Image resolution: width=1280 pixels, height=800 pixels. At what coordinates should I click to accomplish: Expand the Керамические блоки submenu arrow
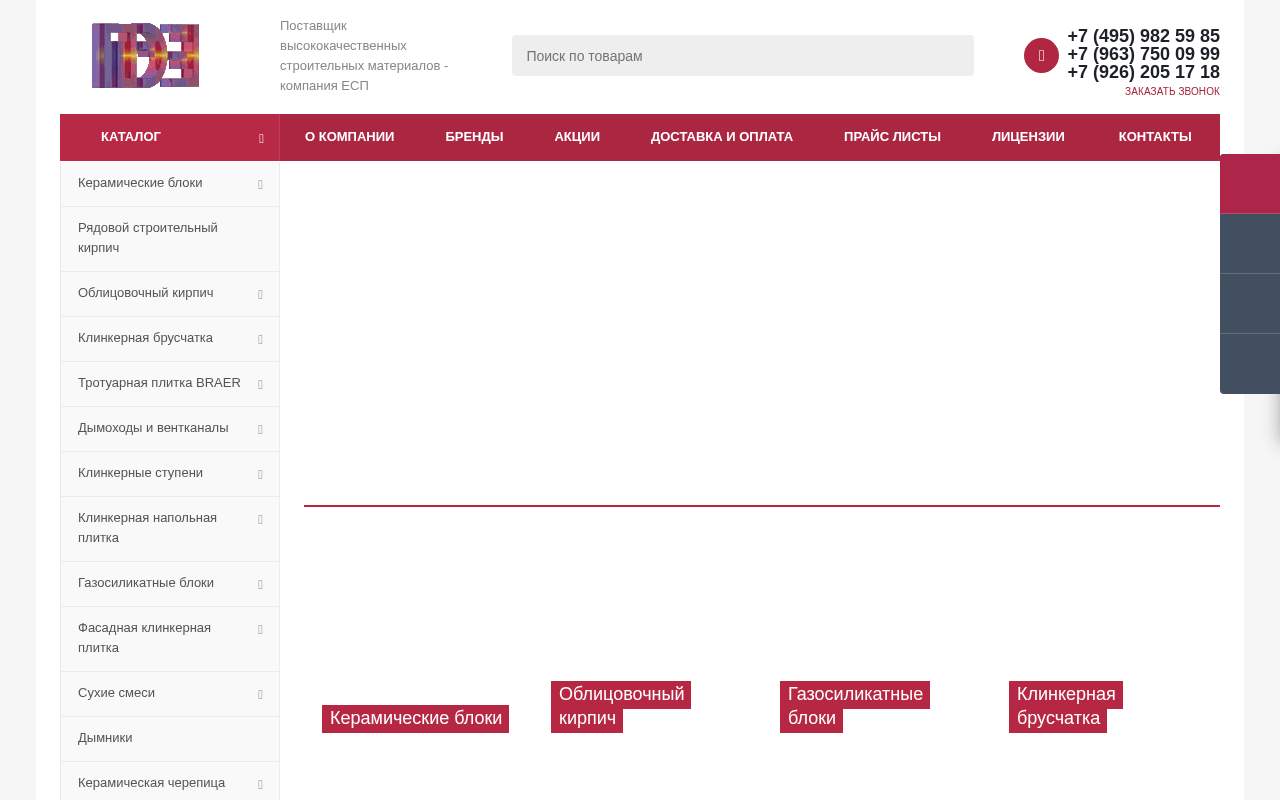[260, 184]
